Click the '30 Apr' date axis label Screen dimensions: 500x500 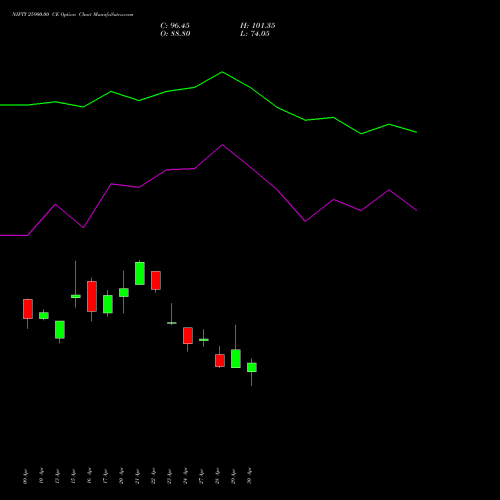(x=250, y=477)
